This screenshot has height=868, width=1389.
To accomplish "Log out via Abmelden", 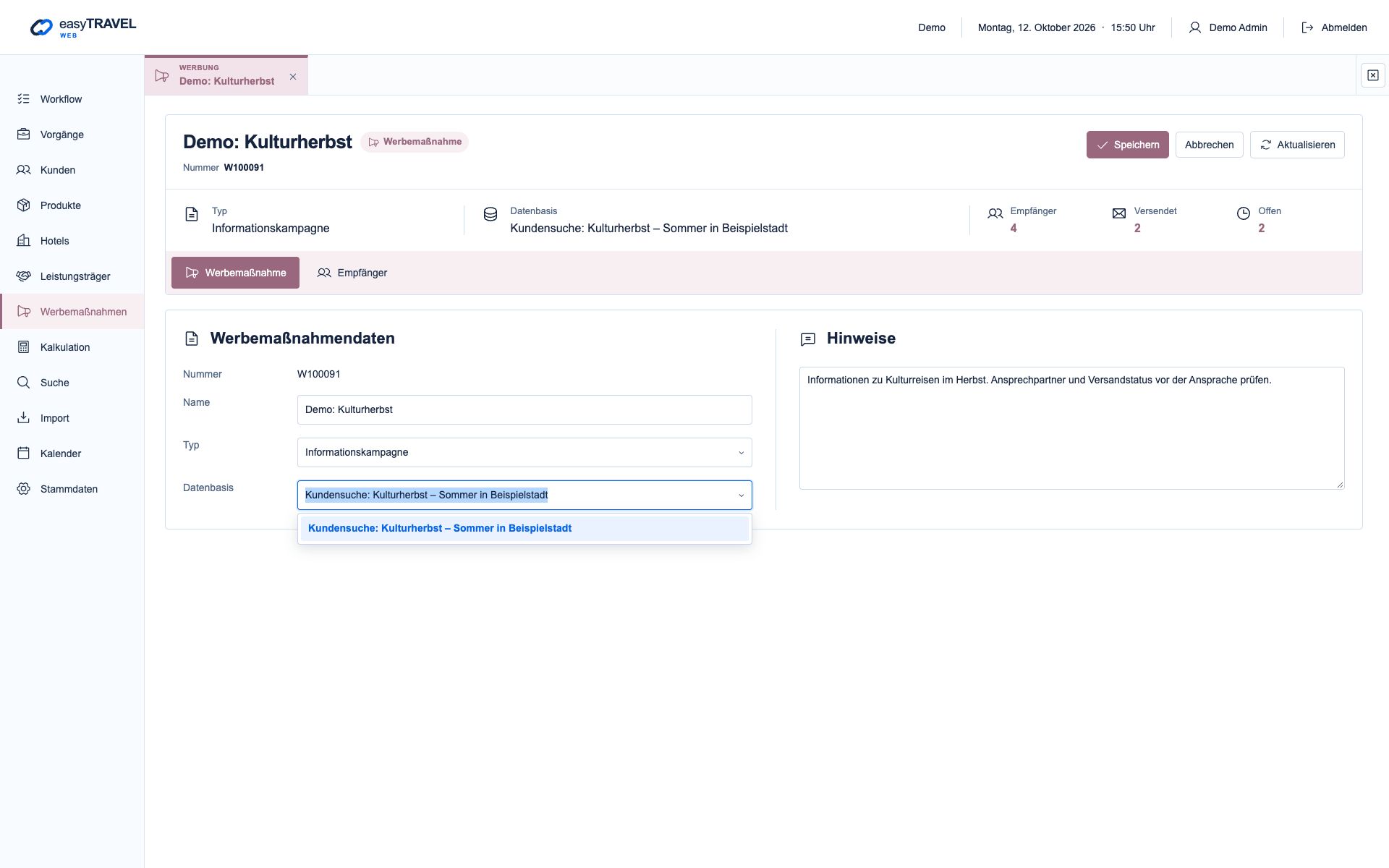I will click(1334, 27).
